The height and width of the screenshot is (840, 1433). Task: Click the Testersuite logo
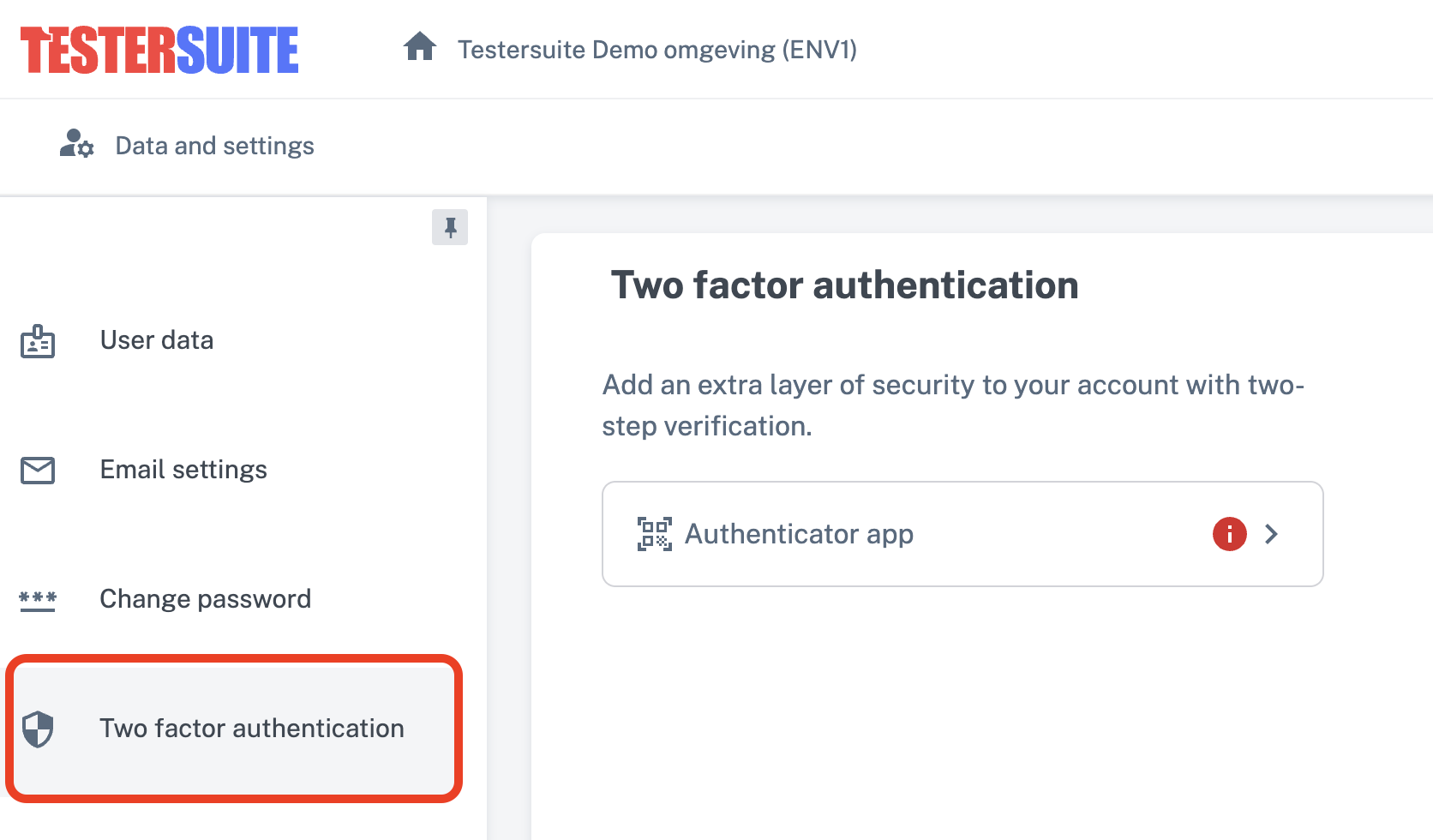tap(159, 50)
